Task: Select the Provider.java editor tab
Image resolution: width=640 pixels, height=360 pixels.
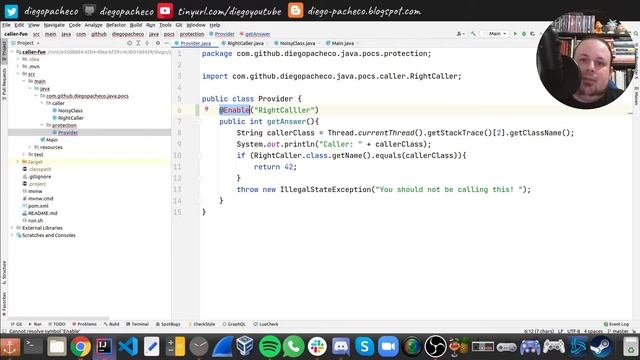Action: click(x=195, y=43)
